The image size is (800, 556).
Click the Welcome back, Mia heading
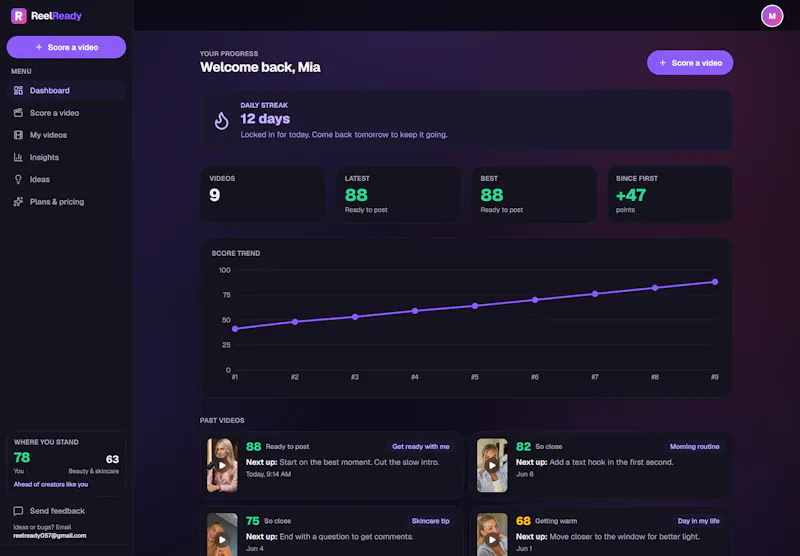[260, 67]
